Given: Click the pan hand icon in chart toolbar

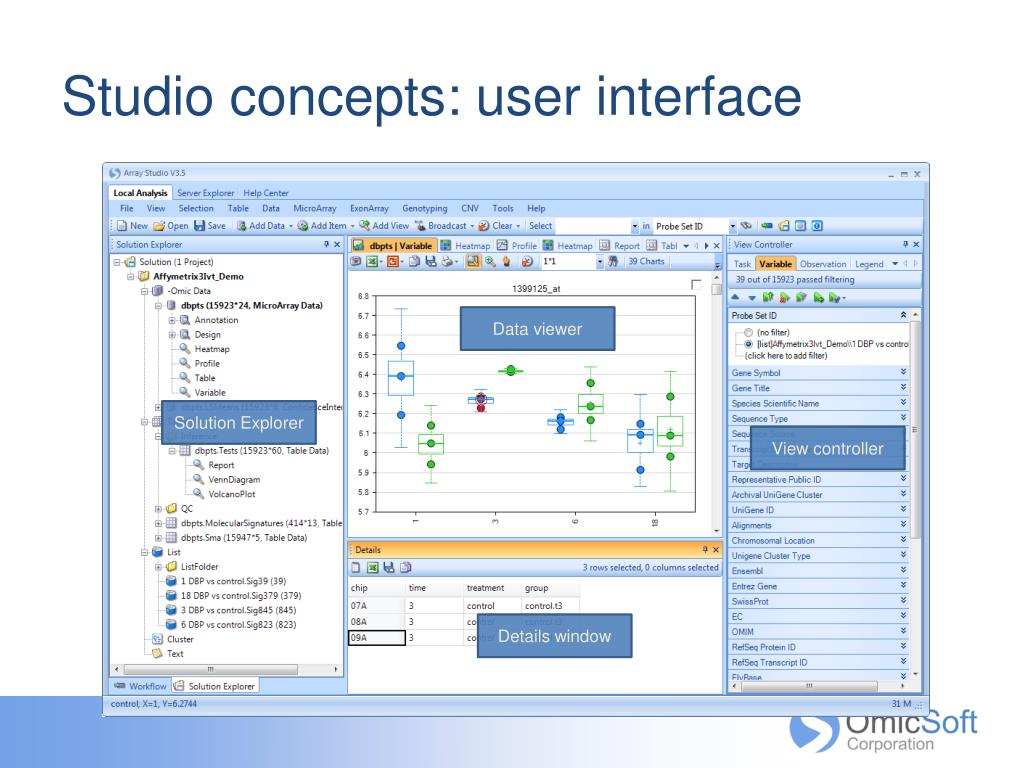Looking at the screenshot, I should 506,262.
